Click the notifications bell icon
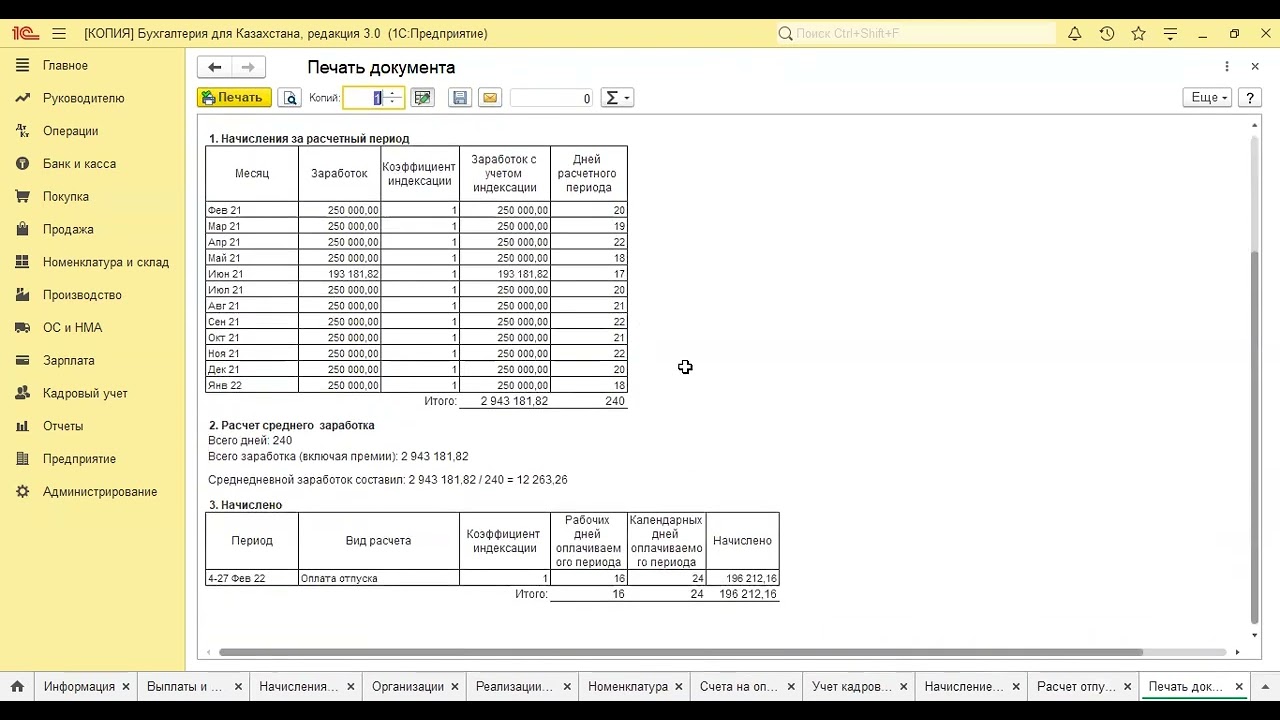 [1075, 33]
